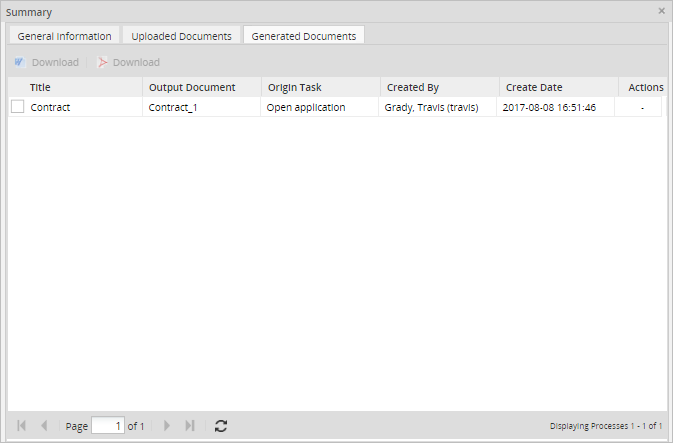Click the Word document Download button
673x443 pixels.
coord(46,62)
